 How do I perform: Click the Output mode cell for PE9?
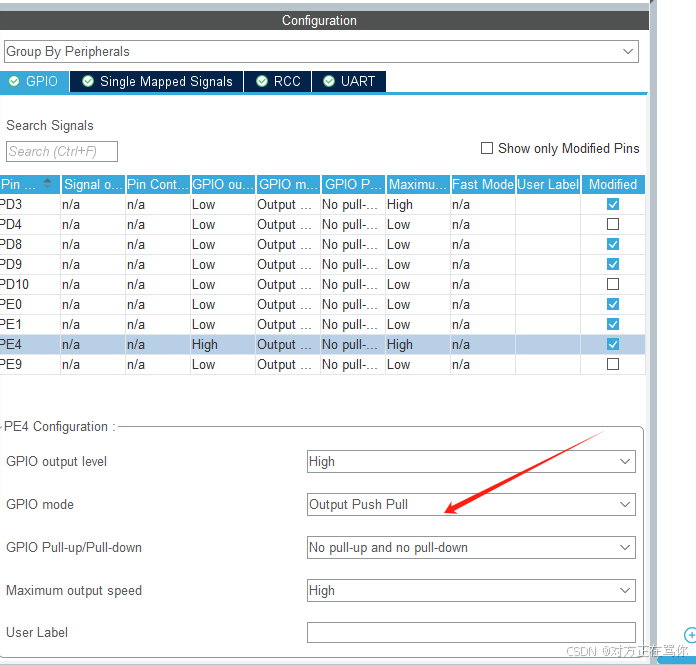coord(288,364)
